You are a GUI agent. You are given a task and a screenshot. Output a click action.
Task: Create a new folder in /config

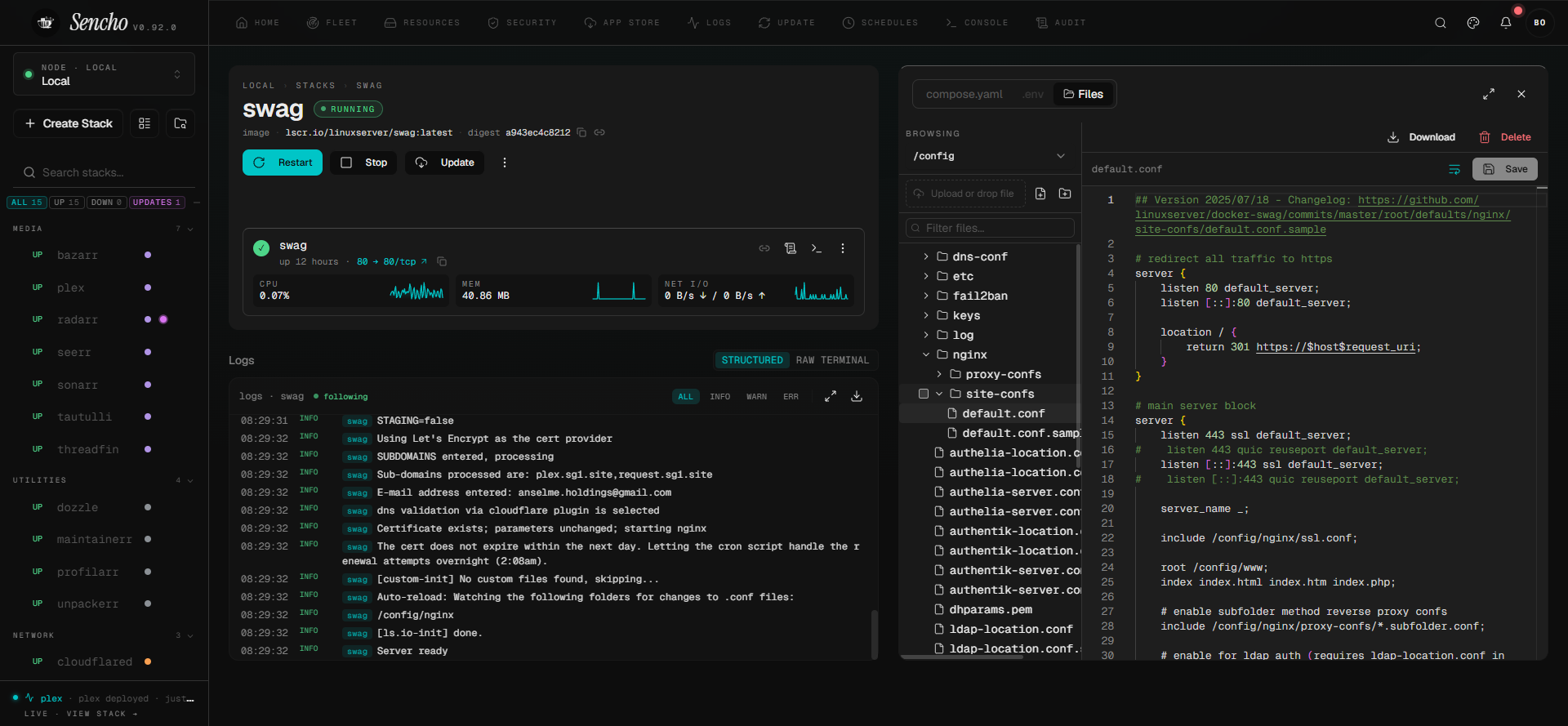[x=1065, y=194]
